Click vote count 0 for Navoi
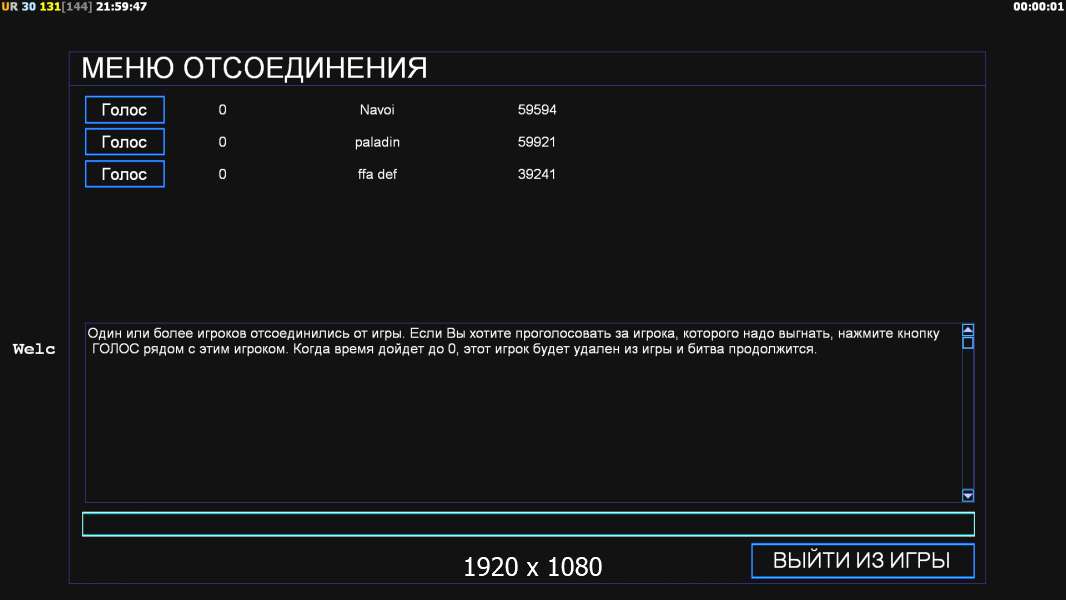 coord(222,109)
